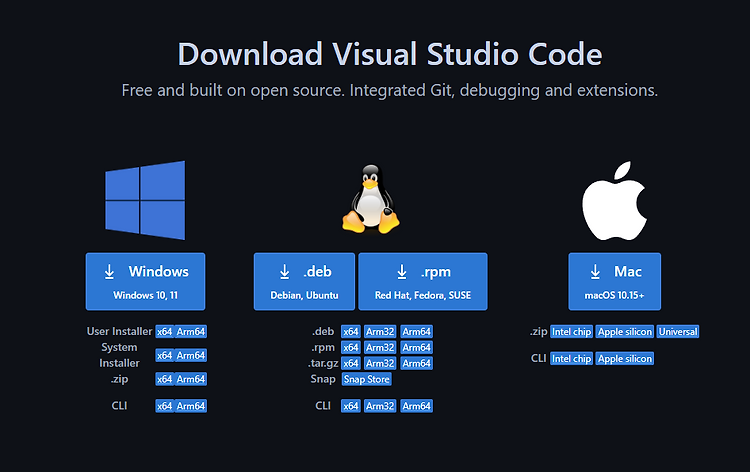750x472 pixels.
Task: Choose Arm32 in the Linux .deb row
Action: (380, 331)
